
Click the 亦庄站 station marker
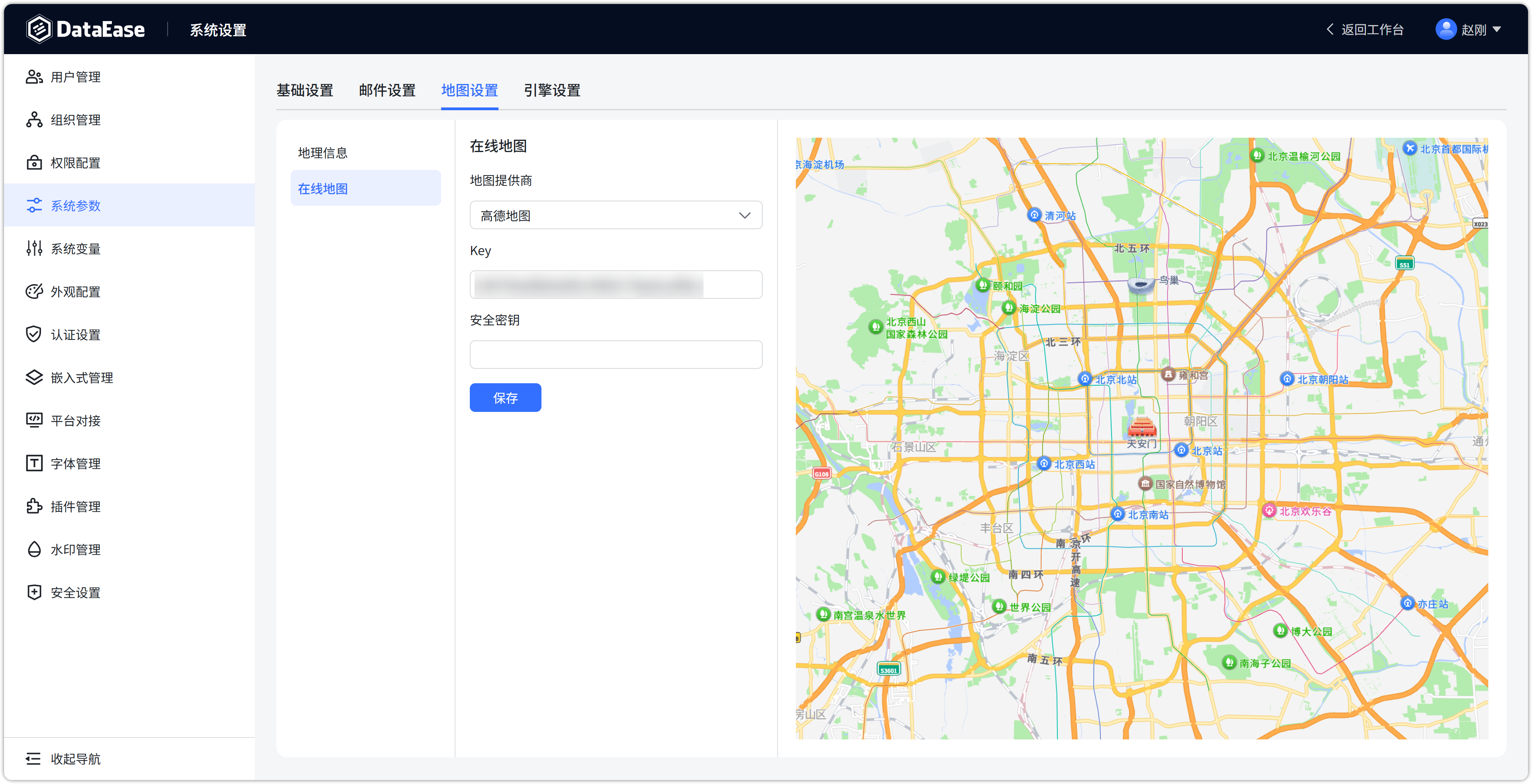(1407, 603)
